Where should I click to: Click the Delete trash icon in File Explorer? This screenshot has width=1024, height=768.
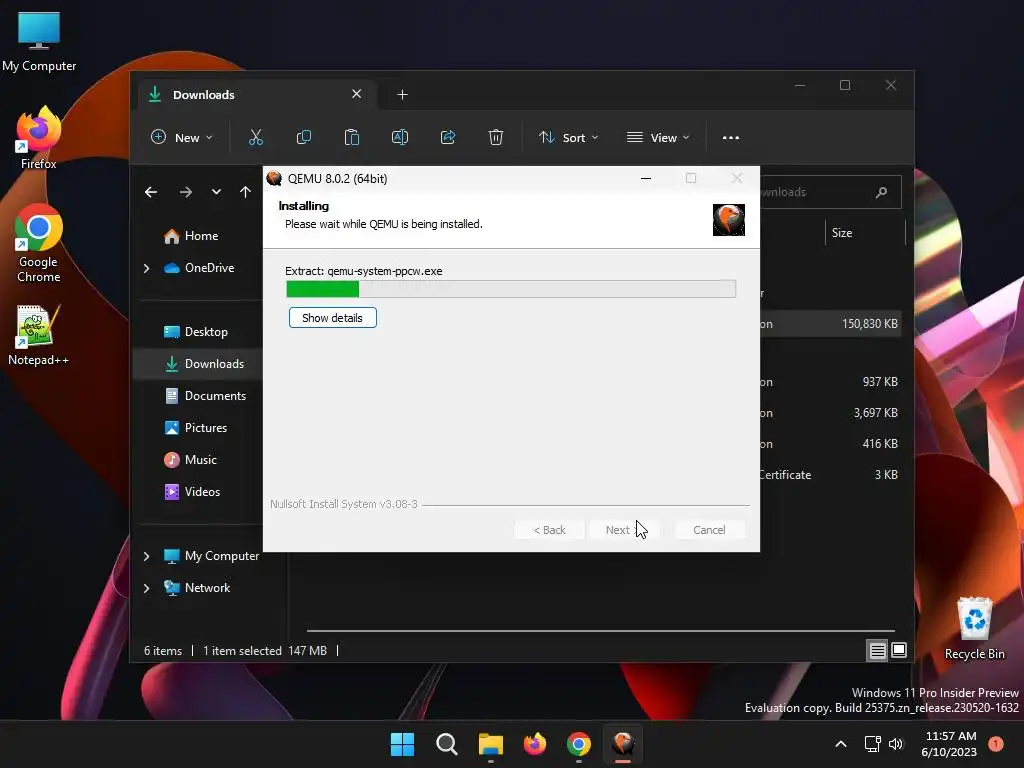coord(496,137)
